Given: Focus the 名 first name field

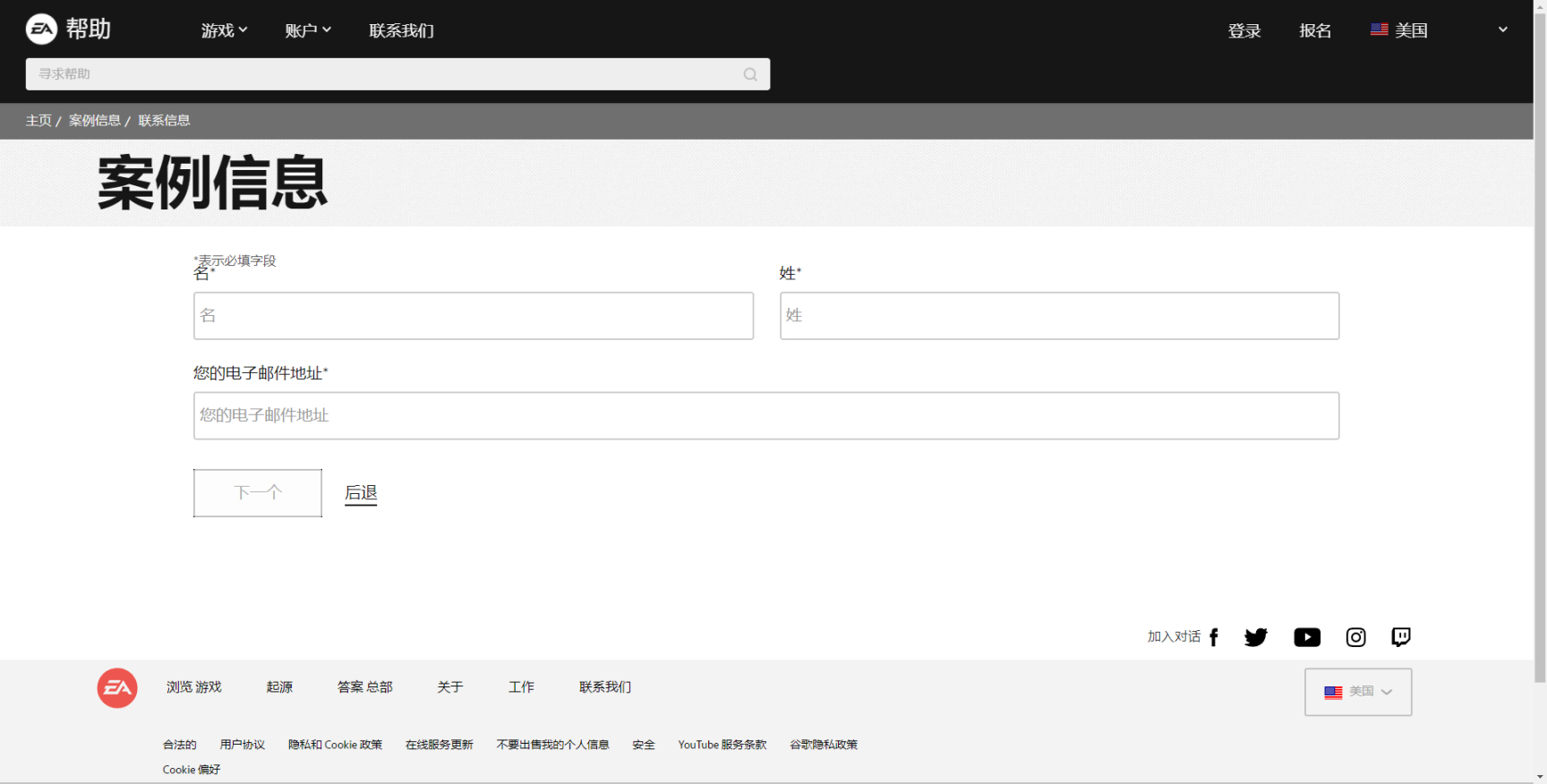Looking at the screenshot, I should tap(474, 316).
